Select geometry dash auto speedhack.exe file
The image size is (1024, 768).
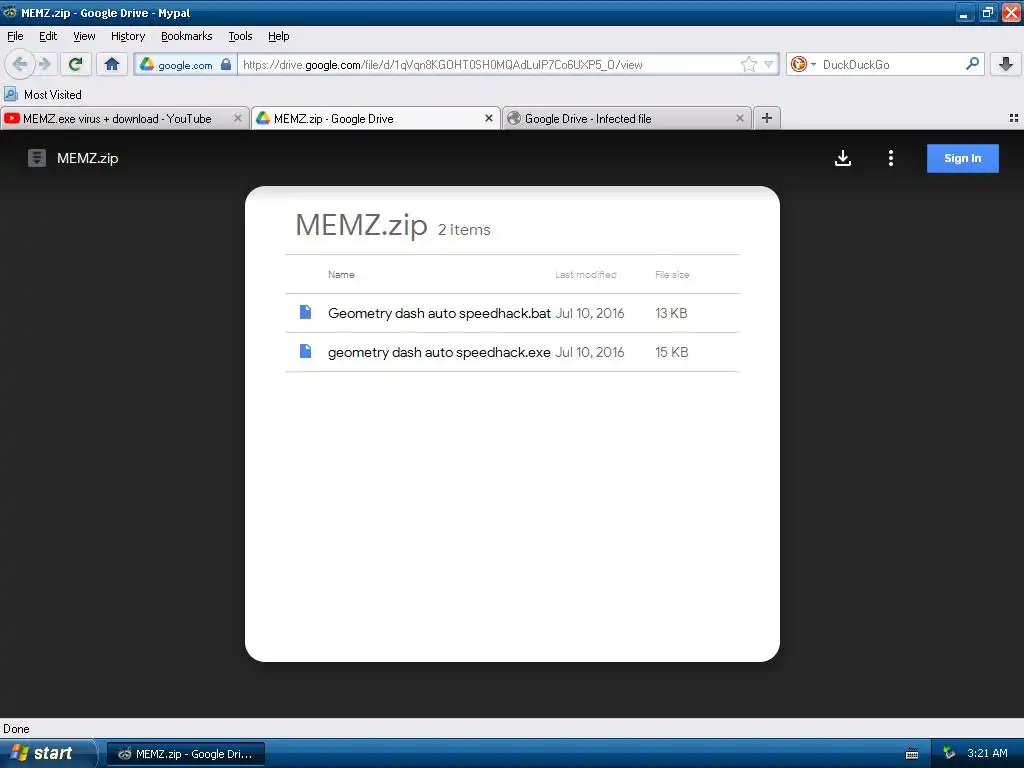(439, 353)
